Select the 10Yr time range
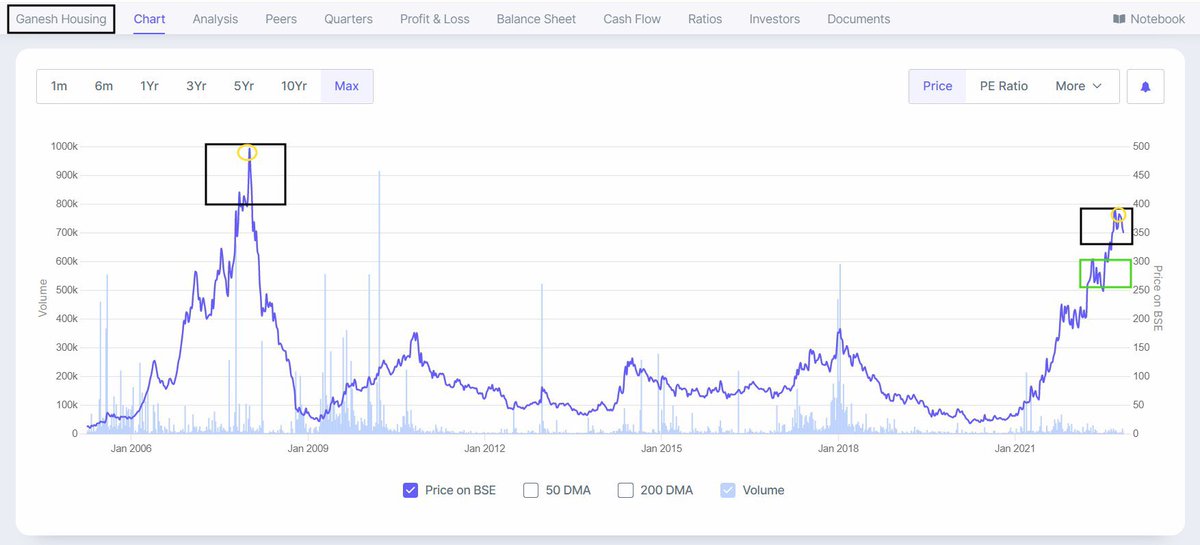The width and height of the screenshot is (1200, 545). point(294,86)
